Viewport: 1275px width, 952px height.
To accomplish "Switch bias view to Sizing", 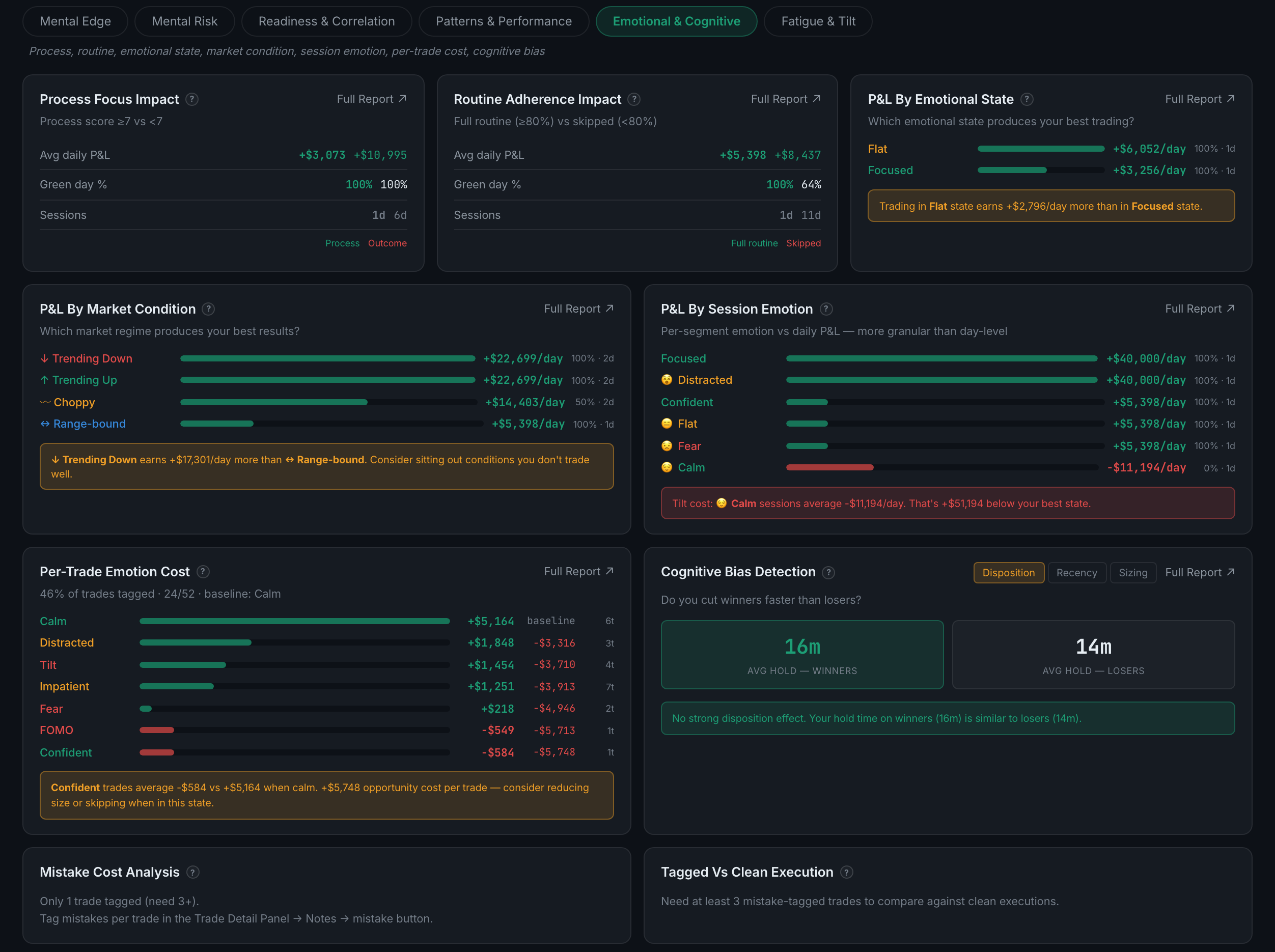I will (x=1133, y=572).
